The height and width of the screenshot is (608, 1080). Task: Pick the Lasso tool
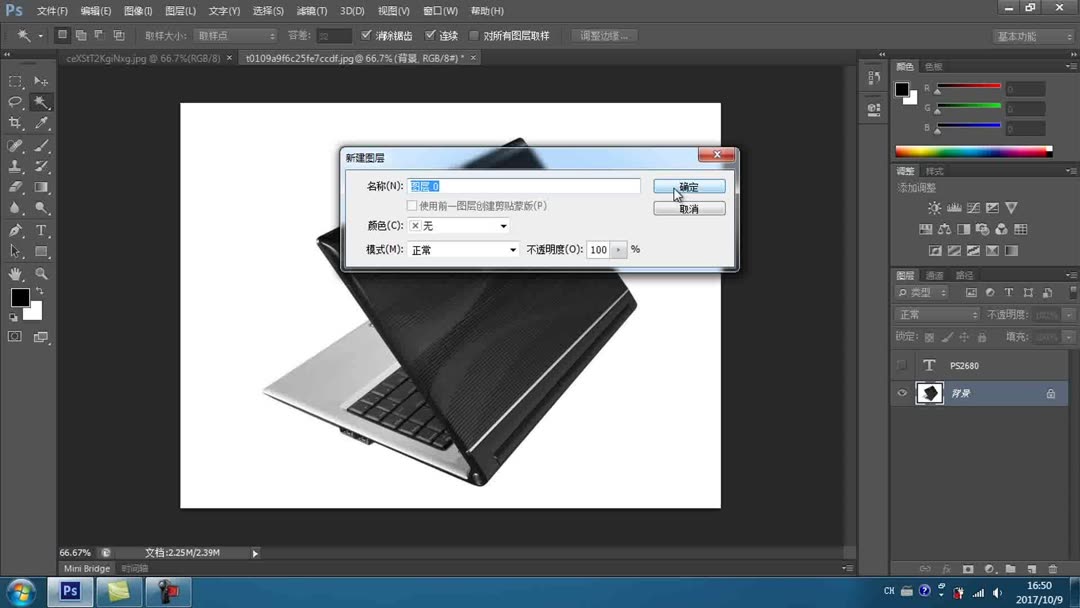(14, 102)
